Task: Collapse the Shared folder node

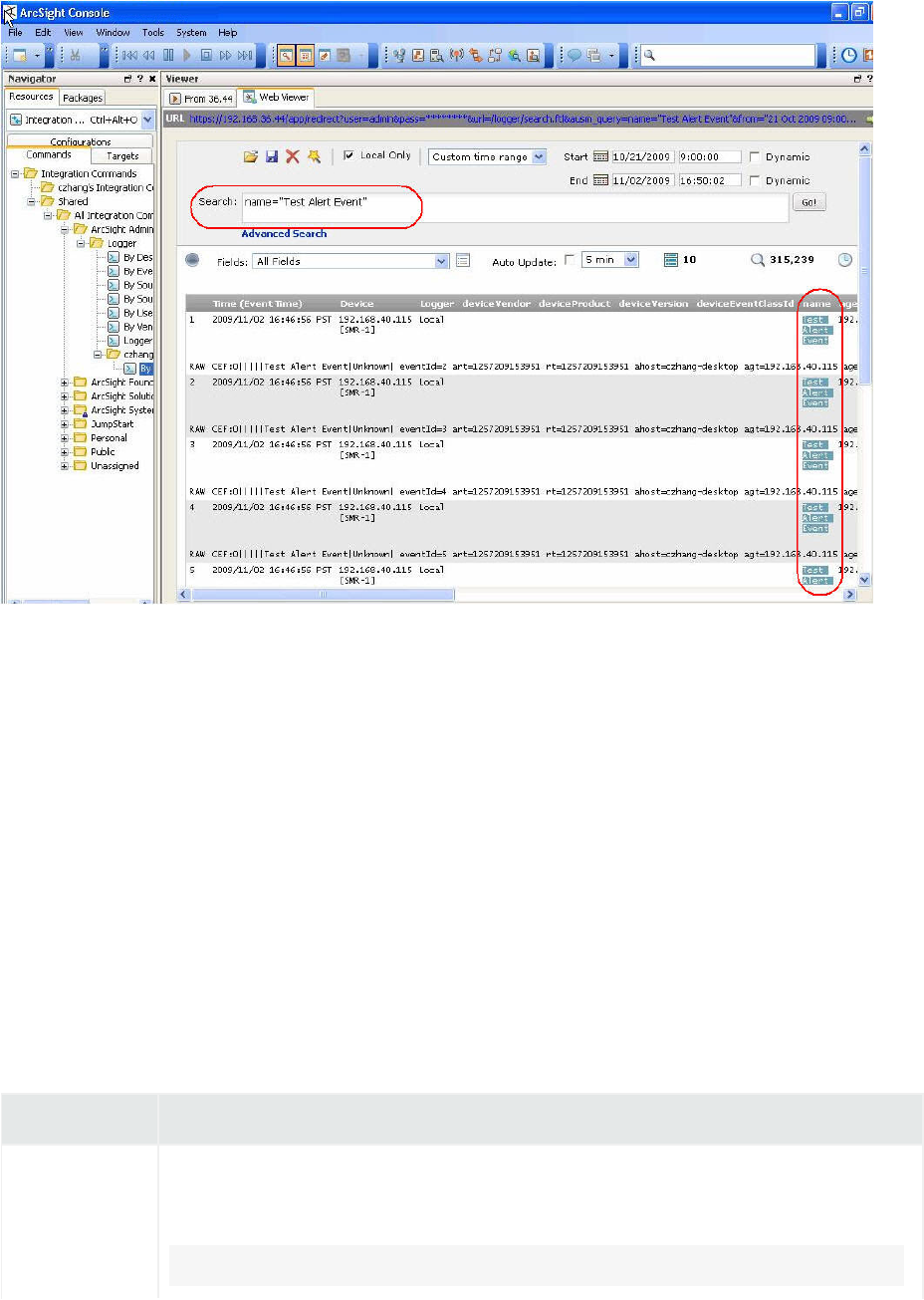Action: 32,201
